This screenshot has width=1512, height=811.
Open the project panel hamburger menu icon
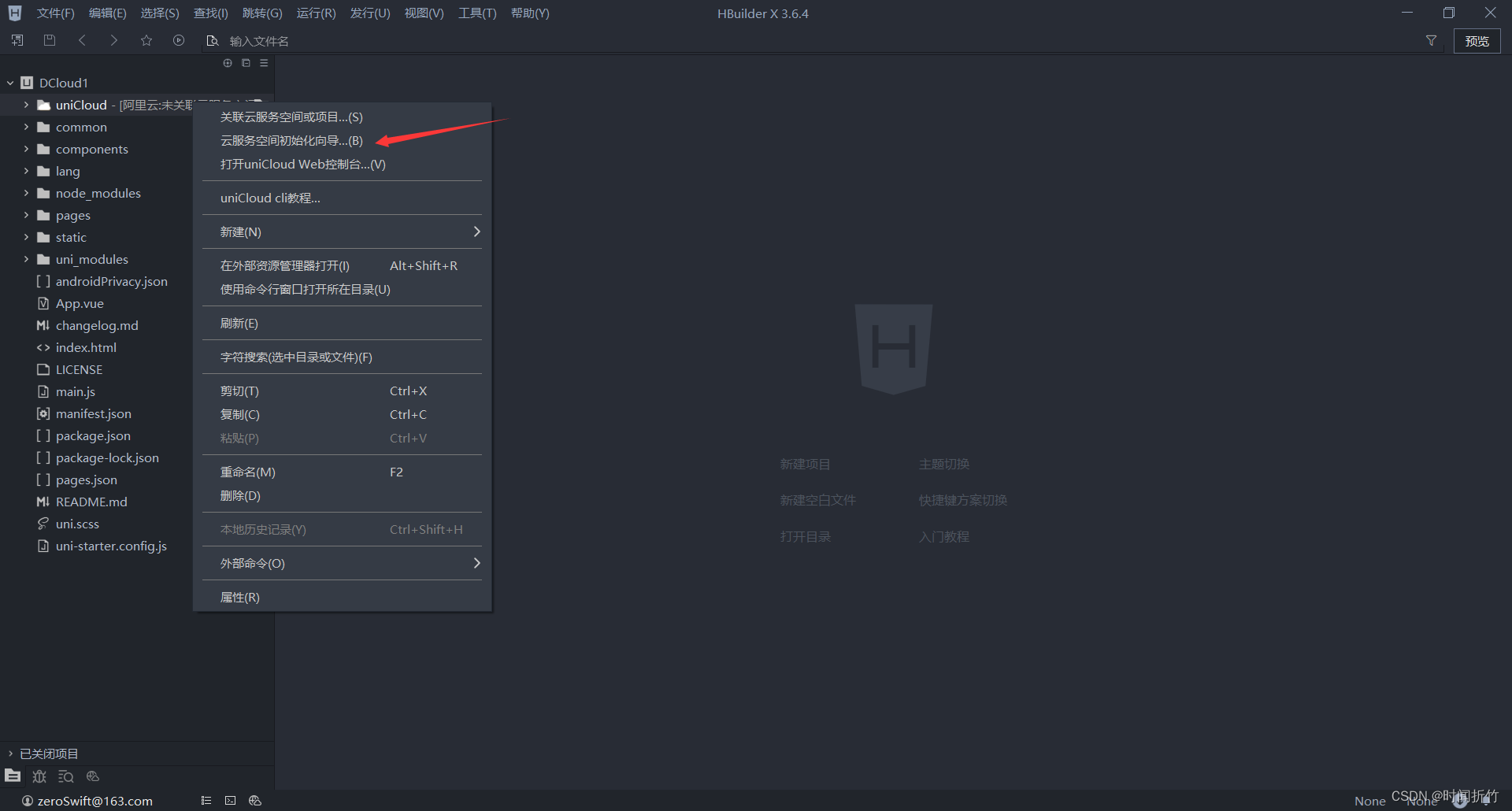(264, 63)
